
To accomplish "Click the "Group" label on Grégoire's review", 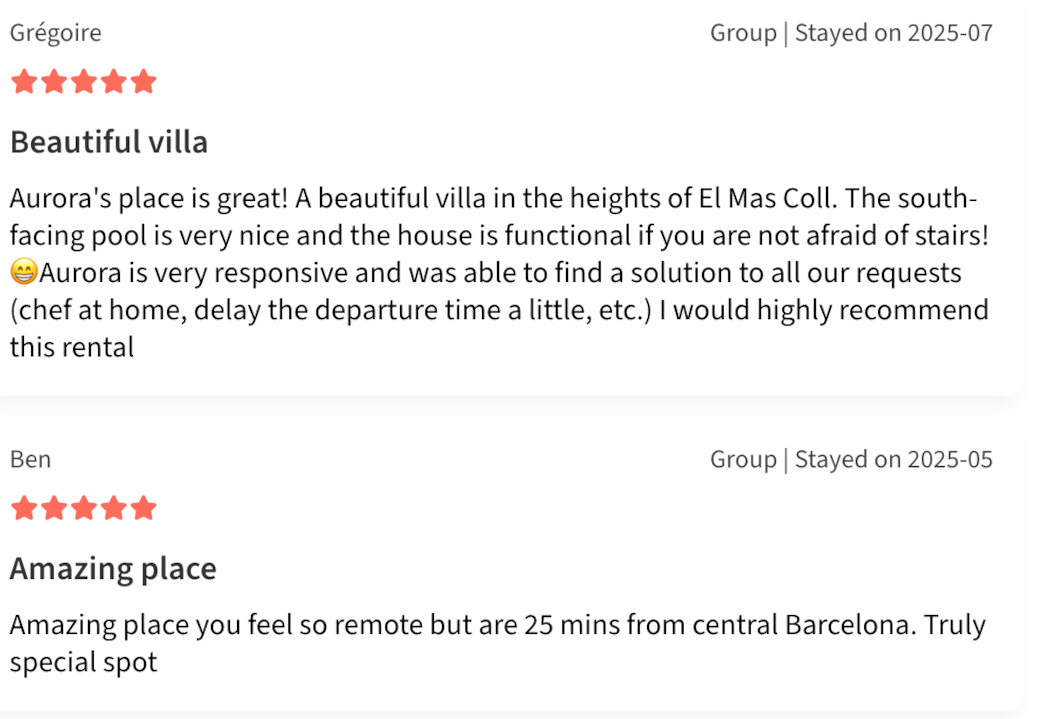I will click(x=743, y=33).
